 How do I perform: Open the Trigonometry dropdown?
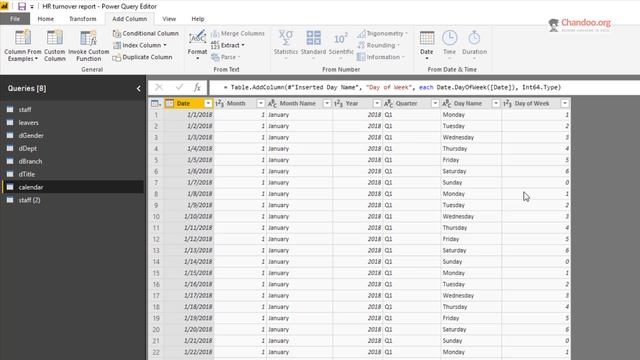pos(382,33)
